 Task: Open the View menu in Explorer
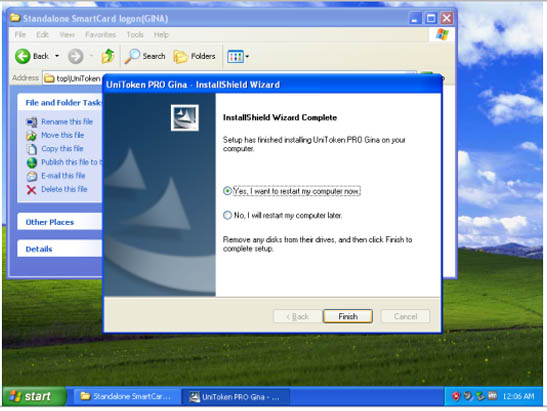[x=67, y=35]
